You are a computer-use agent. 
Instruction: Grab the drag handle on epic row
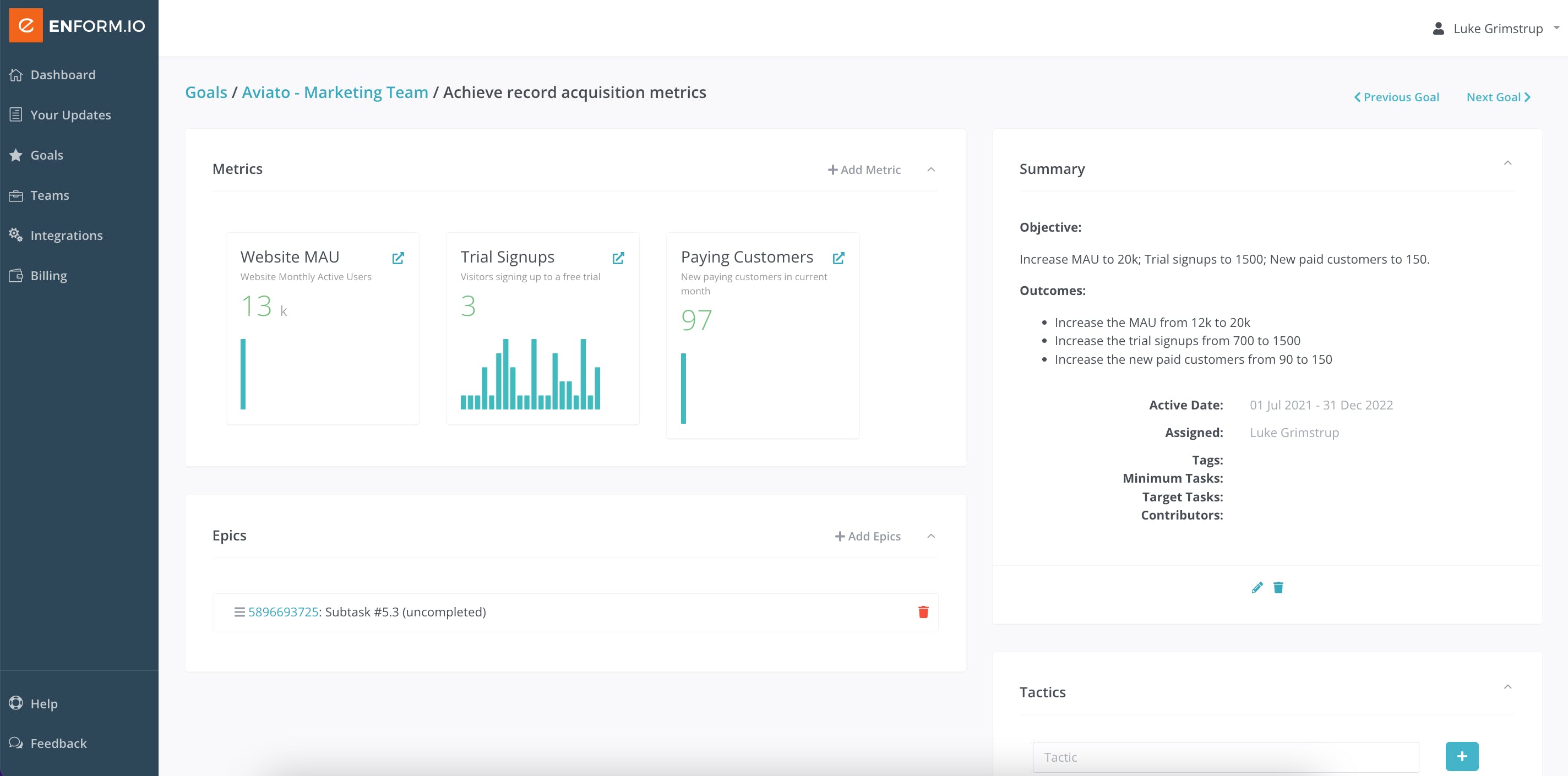239,611
